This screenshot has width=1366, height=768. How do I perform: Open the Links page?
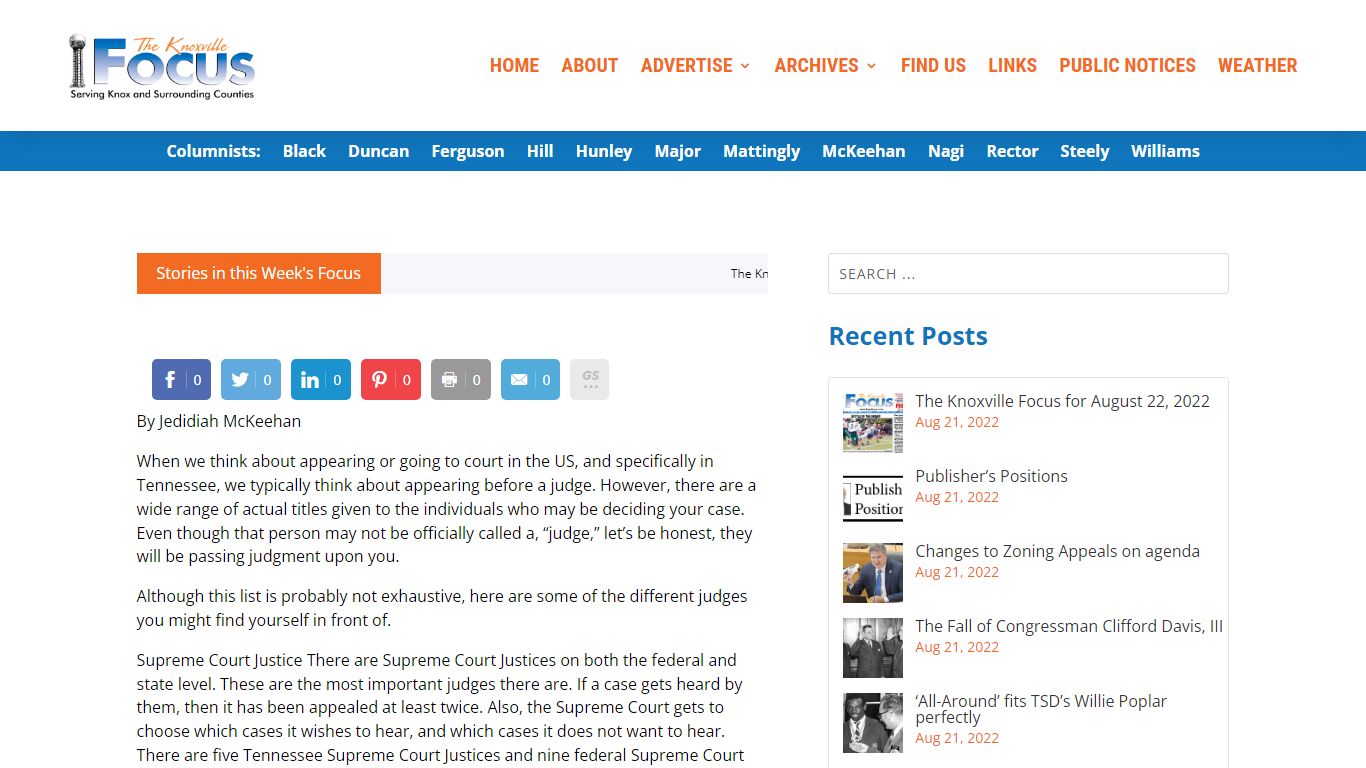(1012, 66)
